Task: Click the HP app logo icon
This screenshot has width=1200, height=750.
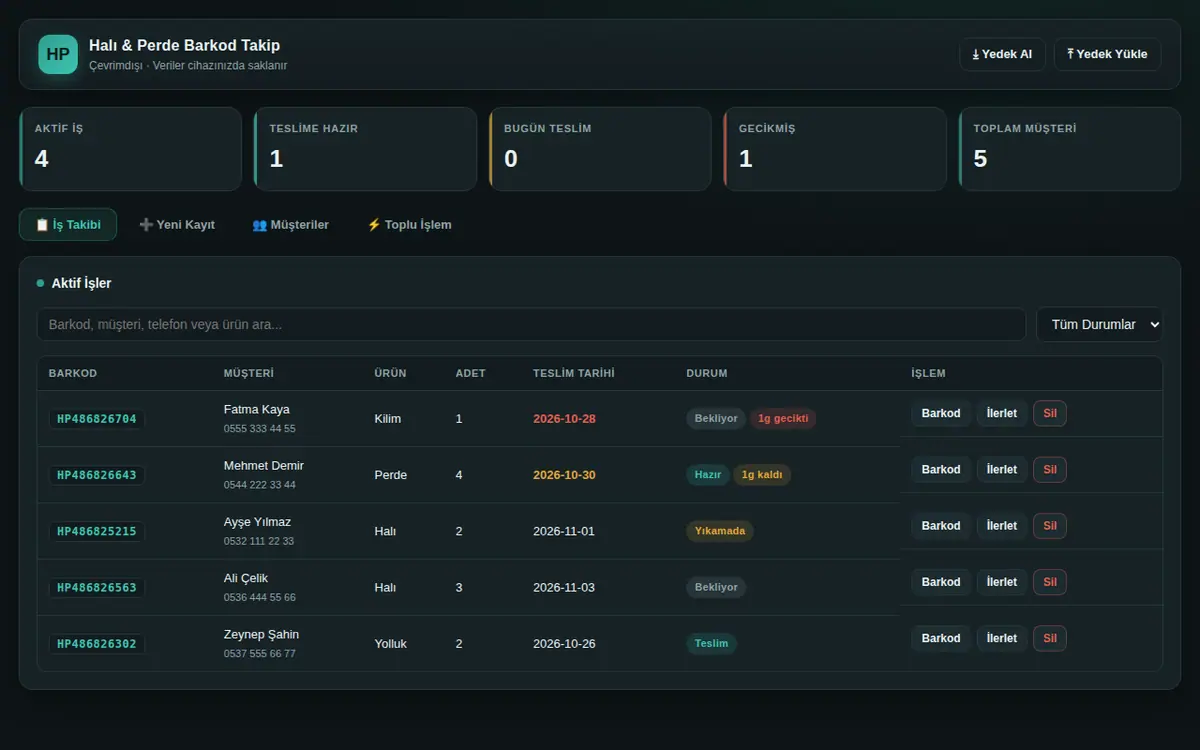Action: point(58,54)
